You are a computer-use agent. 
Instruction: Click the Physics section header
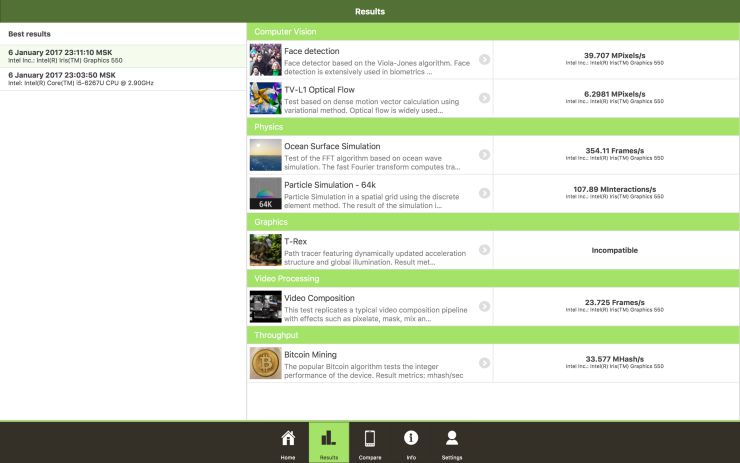click(x=493, y=127)
